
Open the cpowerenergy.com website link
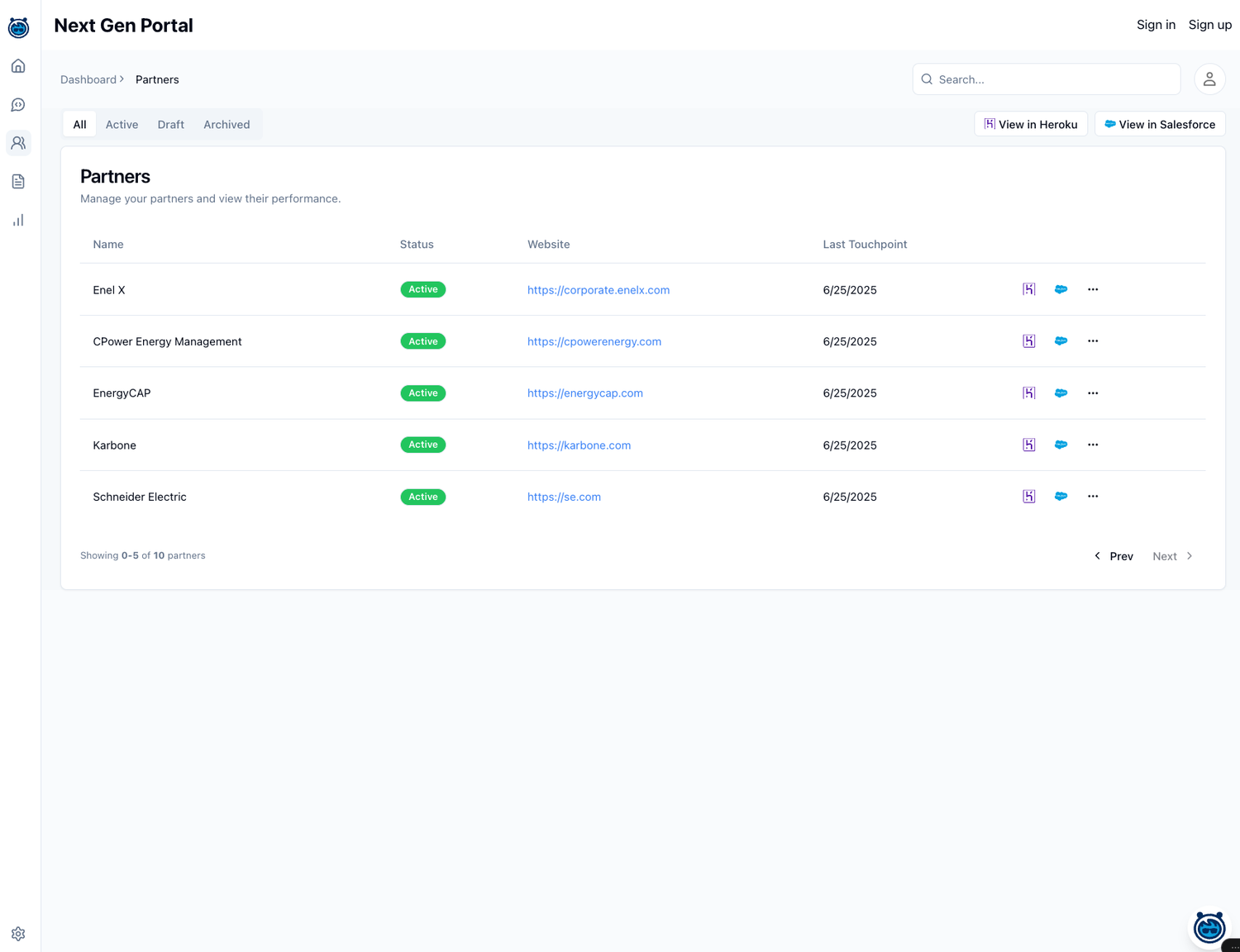coord(594,341)
